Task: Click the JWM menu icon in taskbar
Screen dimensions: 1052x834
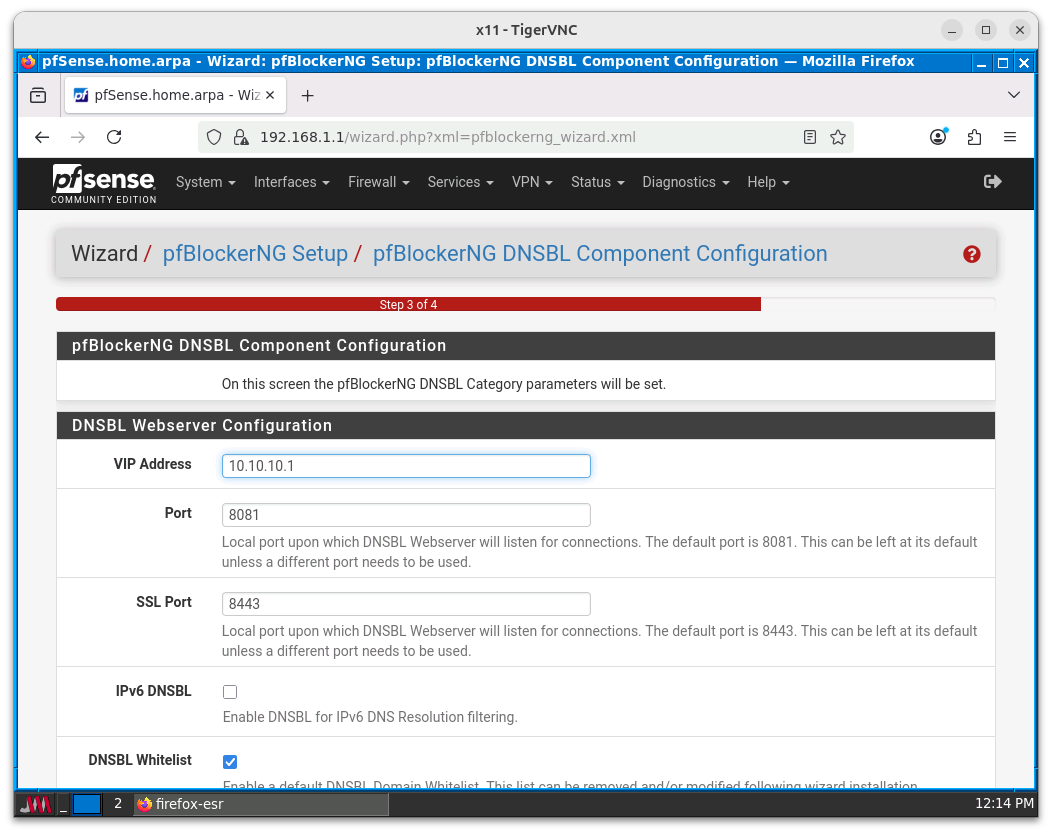Action: (34, 804)
